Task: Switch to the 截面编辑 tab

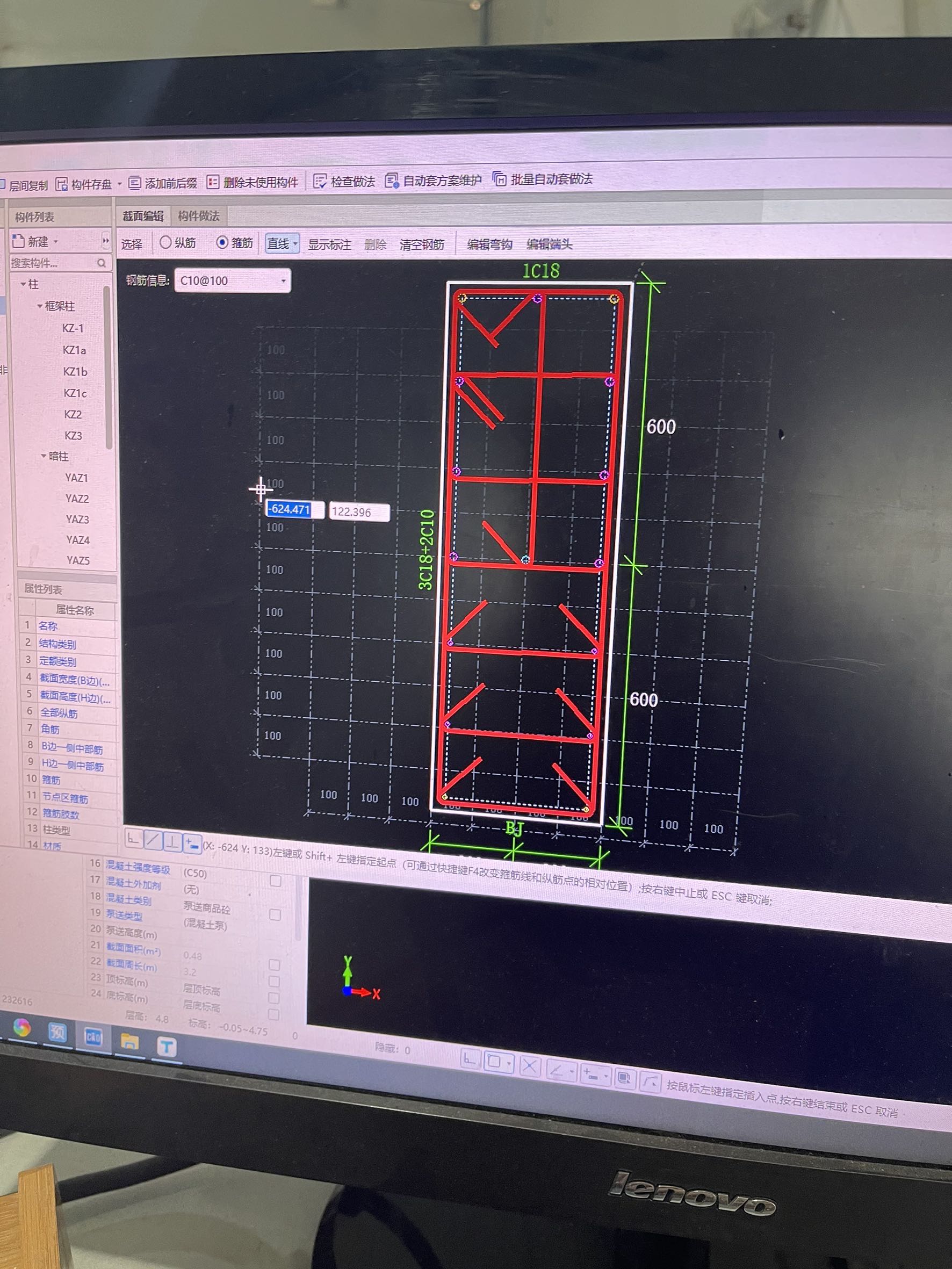Action: 143,215
